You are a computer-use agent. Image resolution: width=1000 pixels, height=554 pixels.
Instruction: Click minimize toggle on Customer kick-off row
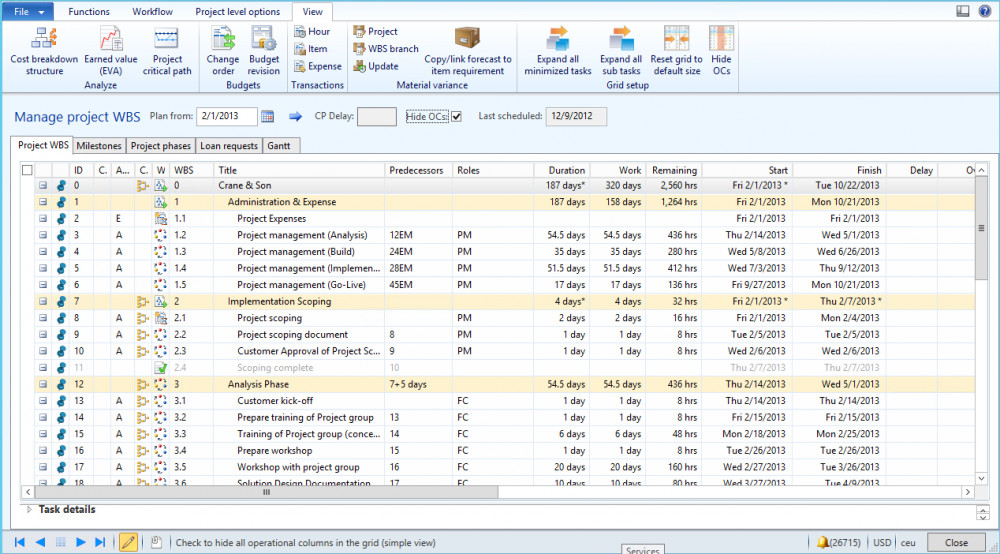43,401
